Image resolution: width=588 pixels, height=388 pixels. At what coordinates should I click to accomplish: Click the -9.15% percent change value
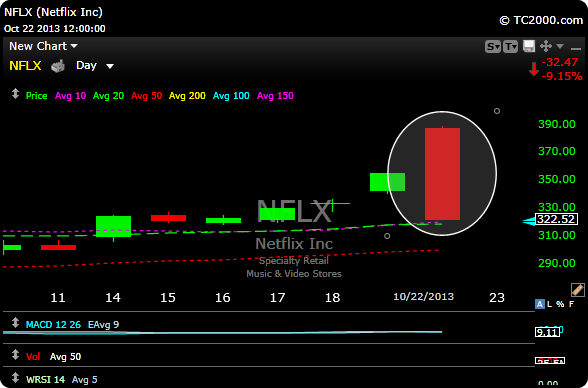click(x=562, y=76)
